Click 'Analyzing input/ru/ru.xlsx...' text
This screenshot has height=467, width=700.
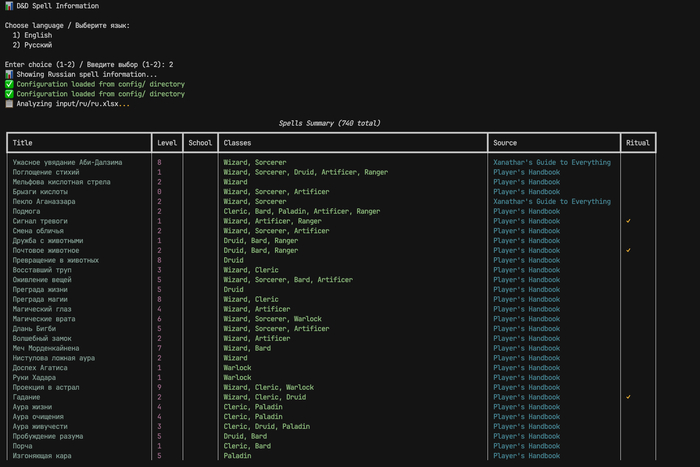coord(73,104)
